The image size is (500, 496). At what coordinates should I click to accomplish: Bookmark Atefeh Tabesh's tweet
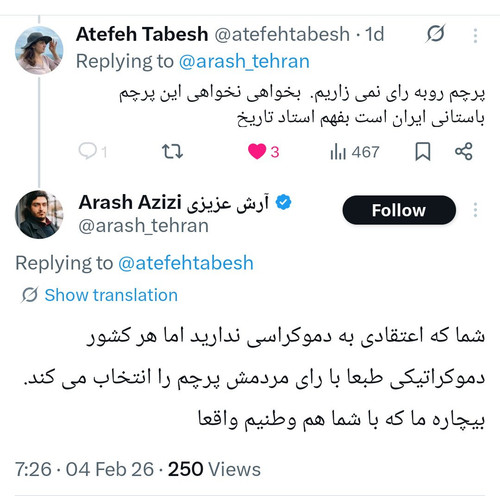(423, 152)
